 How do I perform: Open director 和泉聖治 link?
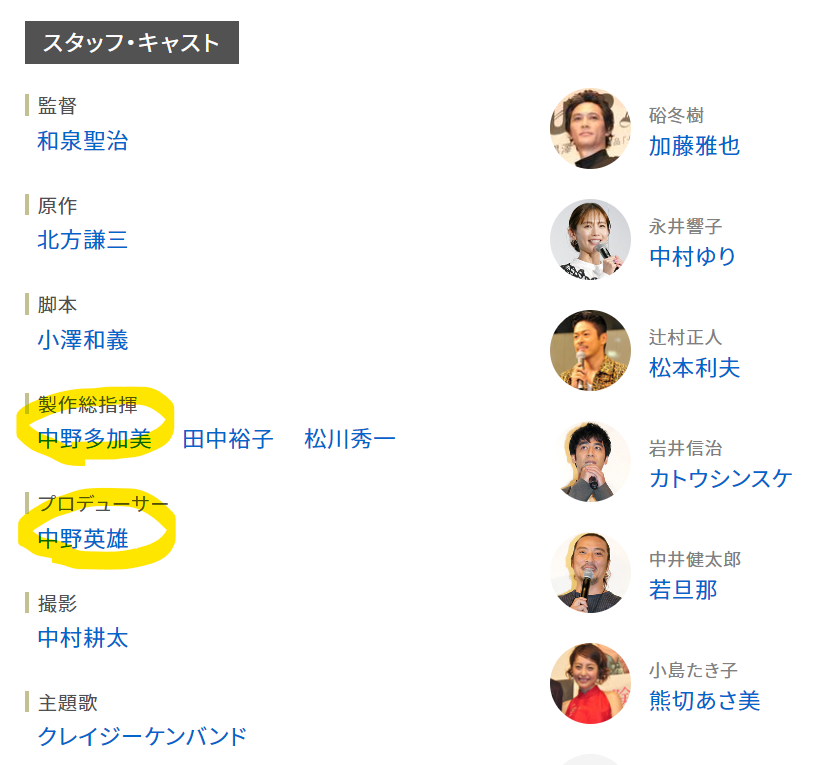point(83,141)
